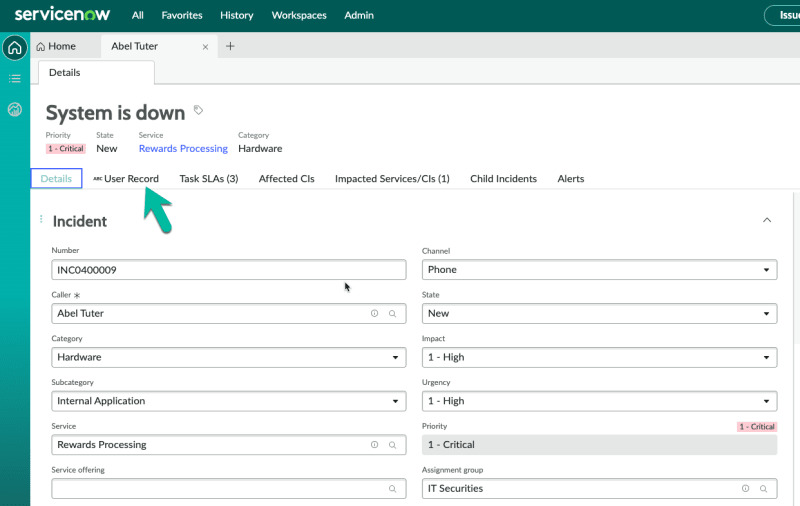Search for a Caller with lookup icon
800x506 pixels.
(x=392, y=314)
